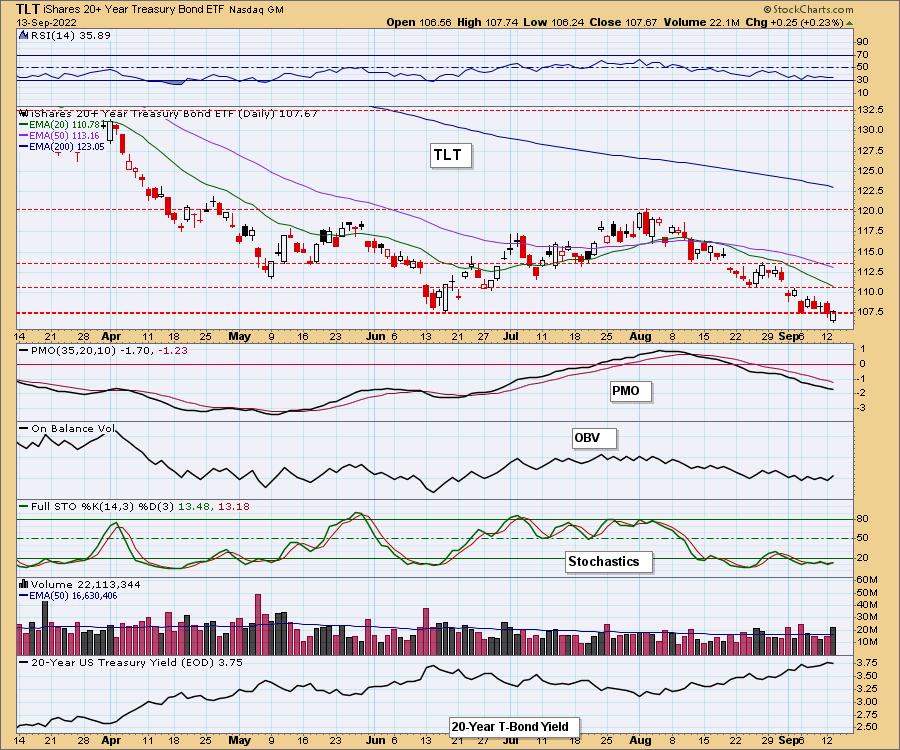This screenshot has height=750, width=900.
Task: Click the Low 106.24 value in header
Action: (553, 22)
